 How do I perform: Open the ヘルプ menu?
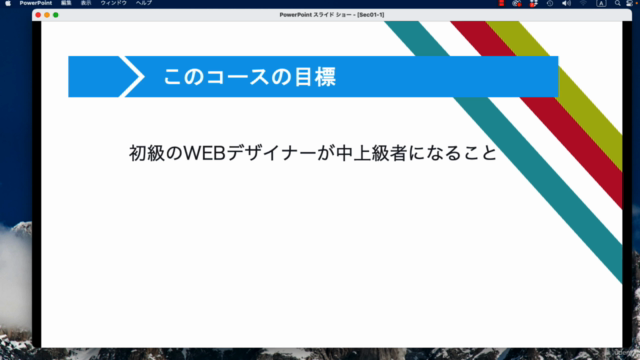pyautogui.click(x=144, y=3)
